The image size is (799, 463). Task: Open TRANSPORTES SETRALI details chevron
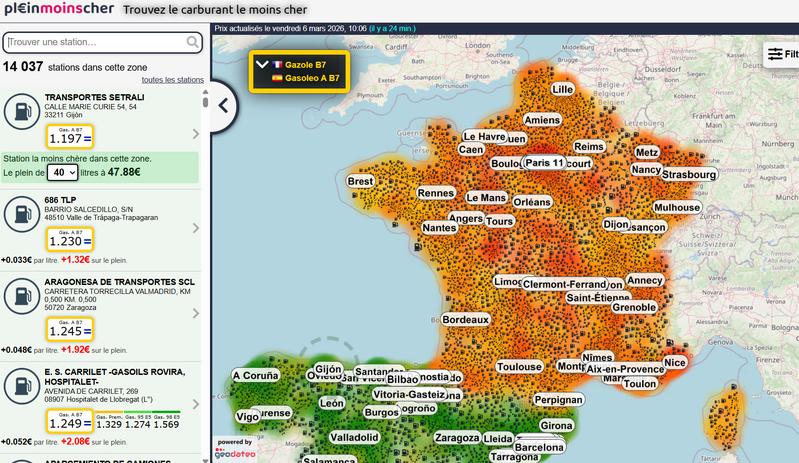point(196,134)
